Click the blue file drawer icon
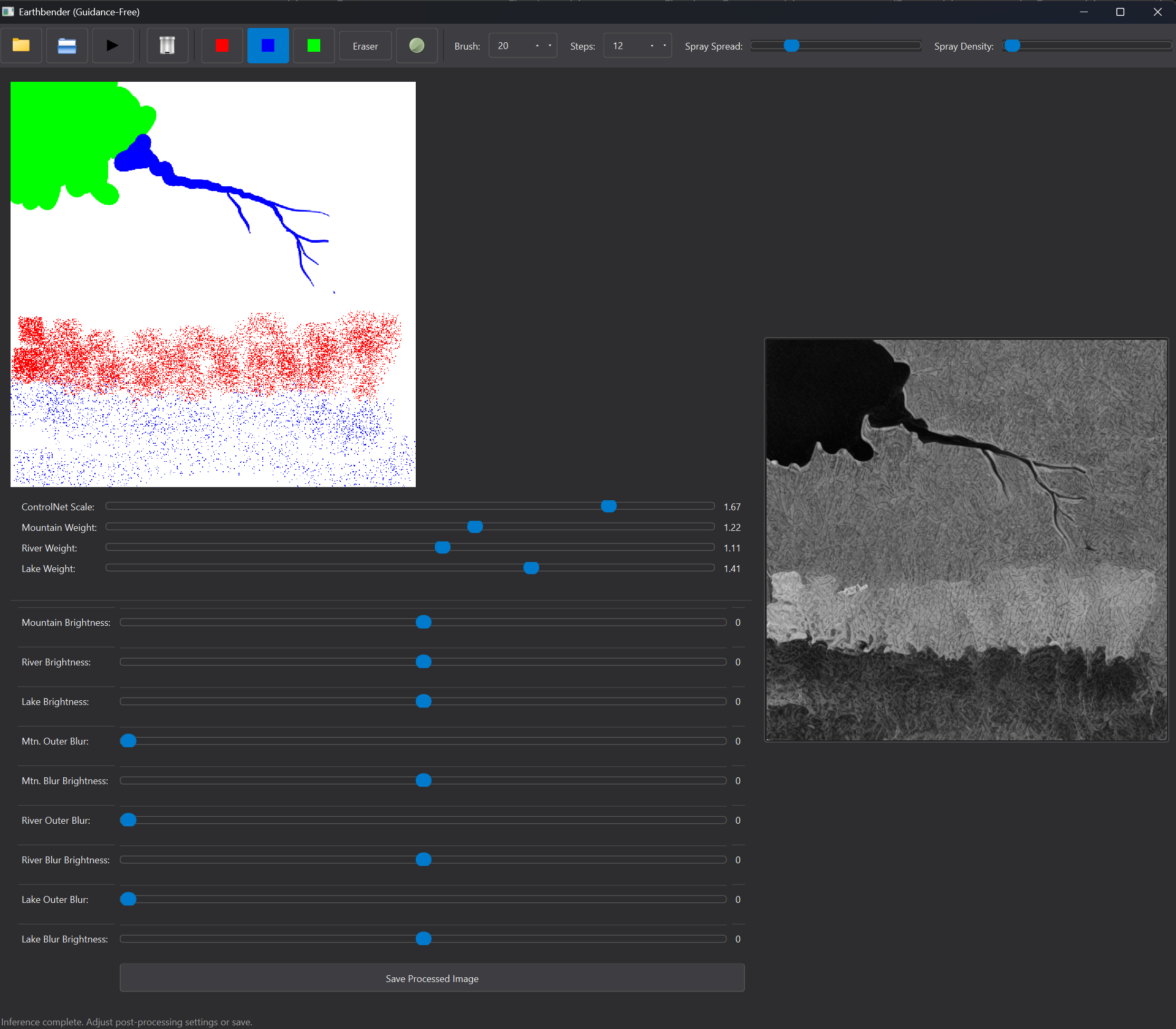 coord(67,45)
